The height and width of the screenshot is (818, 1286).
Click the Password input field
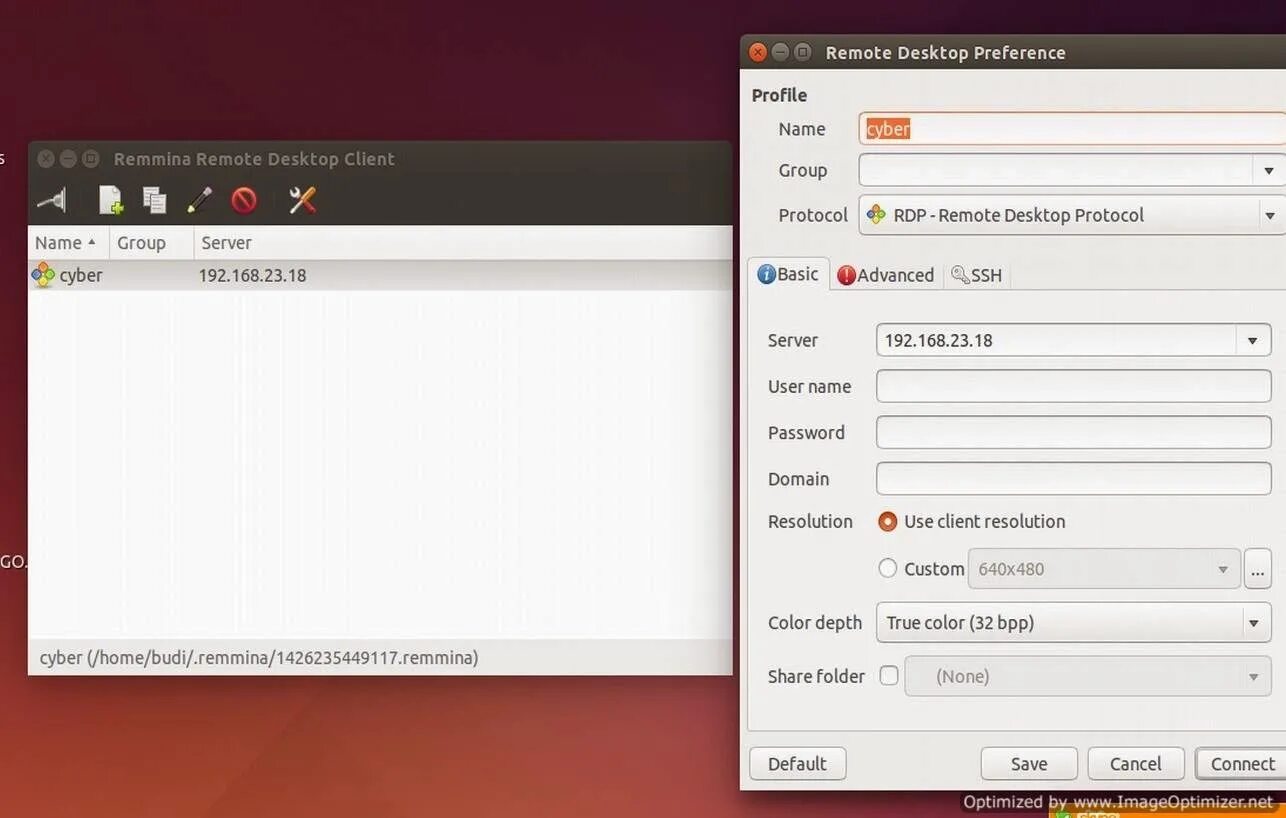tap(1073, 432)
